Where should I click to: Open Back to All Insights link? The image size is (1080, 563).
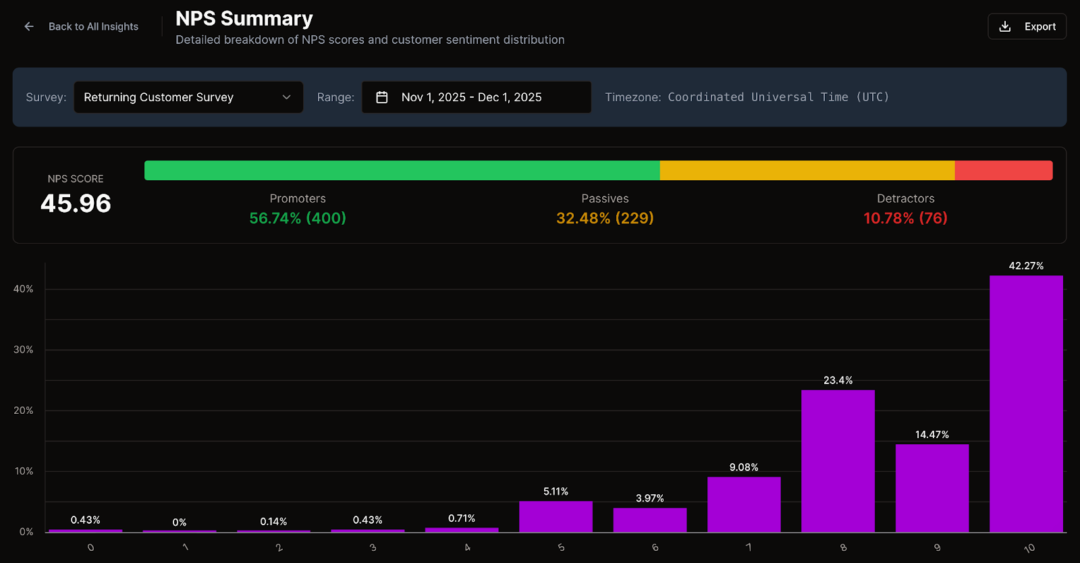93,27
